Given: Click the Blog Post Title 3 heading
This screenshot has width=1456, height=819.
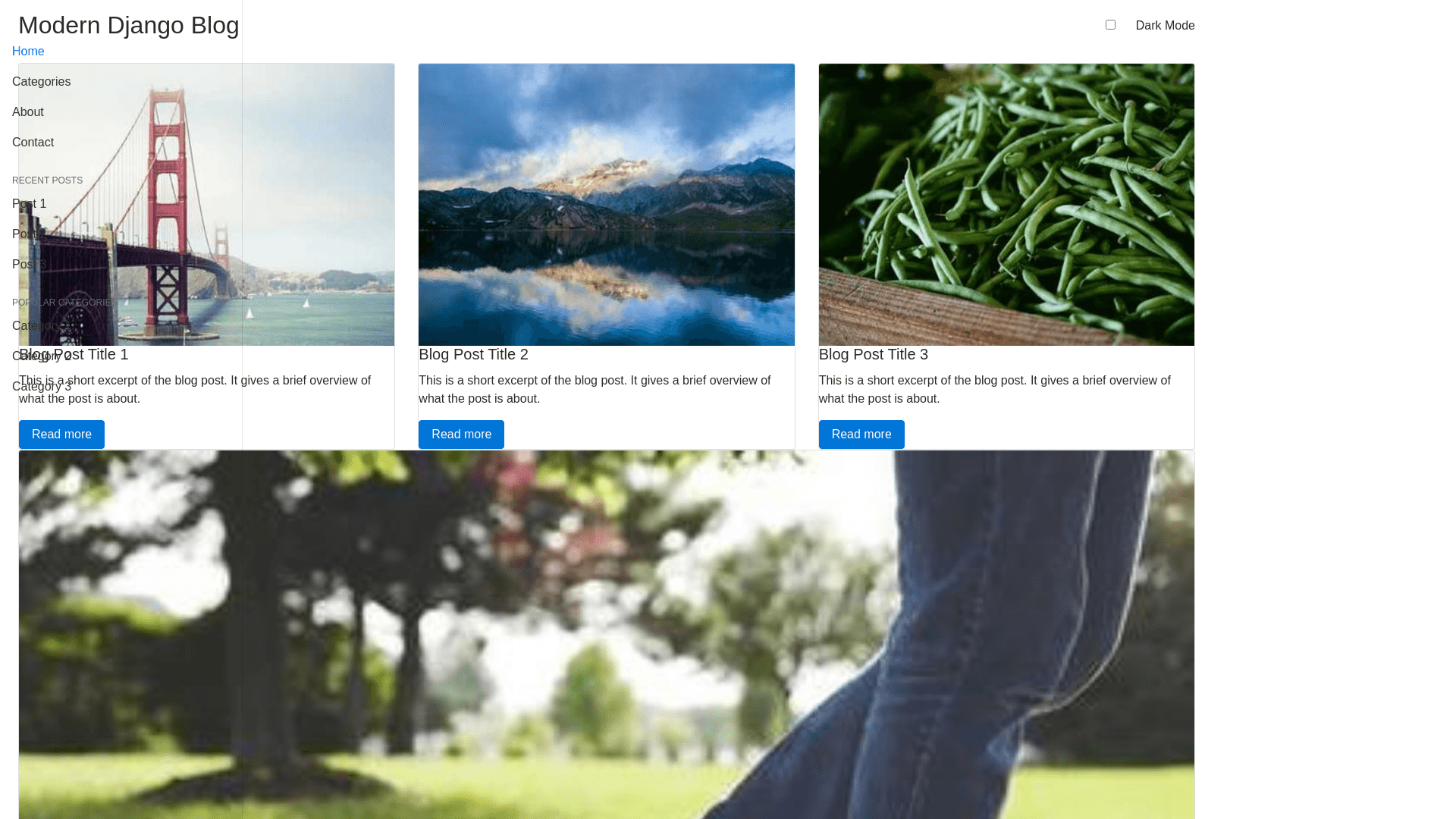Looking at the screenshot, I should pyautogui.click(x=874, y=354).
